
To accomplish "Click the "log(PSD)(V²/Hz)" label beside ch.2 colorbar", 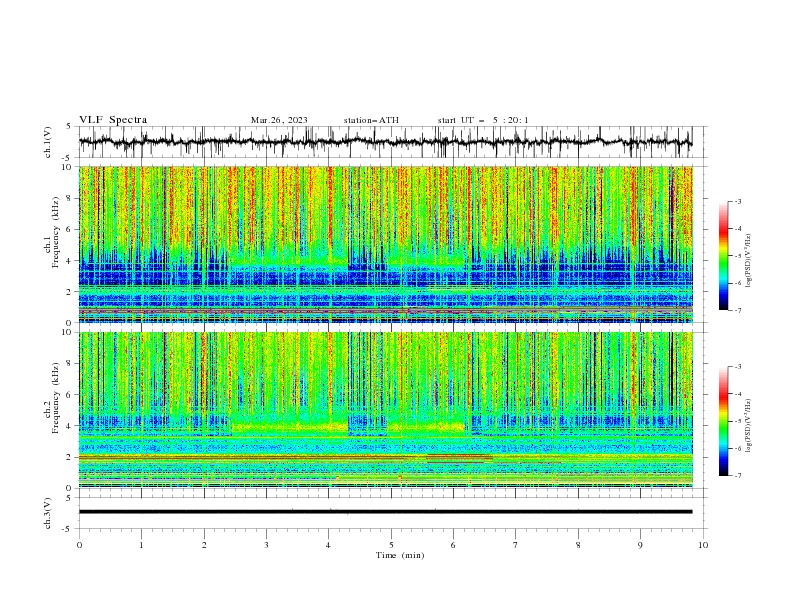I will 749,426.
